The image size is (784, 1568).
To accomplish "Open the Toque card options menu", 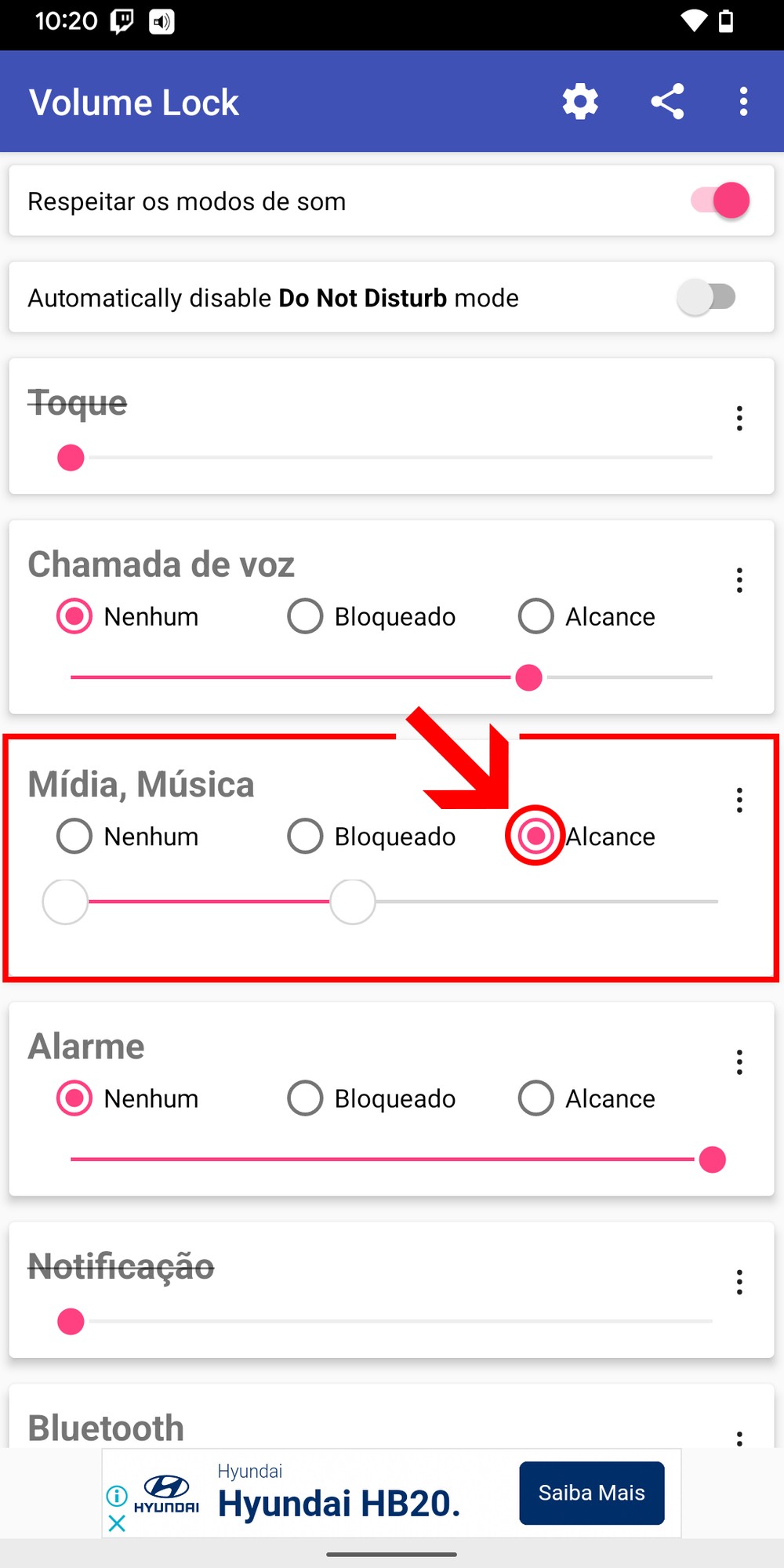I will pos(739,419).
